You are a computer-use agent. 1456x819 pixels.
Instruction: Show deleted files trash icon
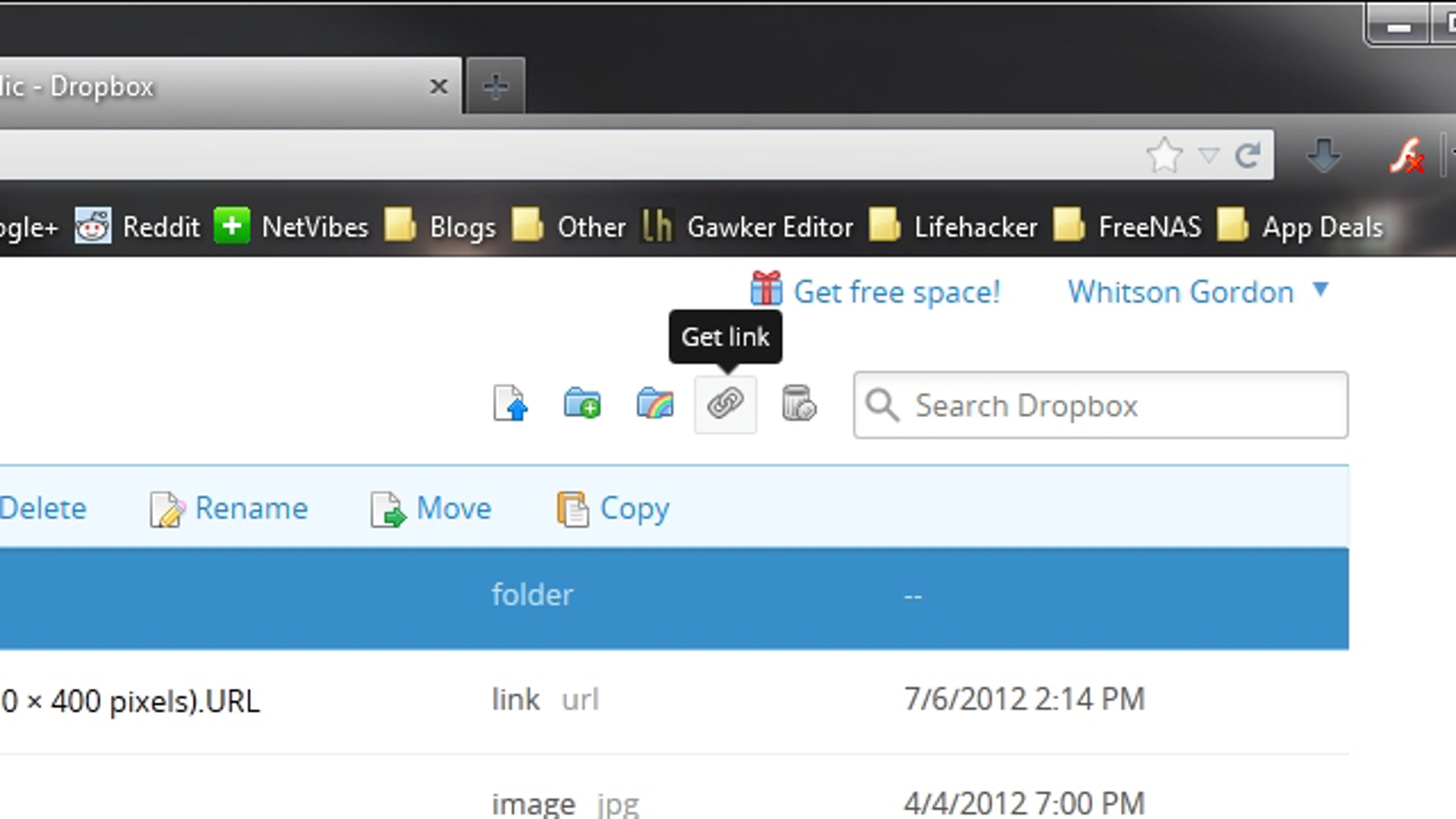(x=798, y=403)
